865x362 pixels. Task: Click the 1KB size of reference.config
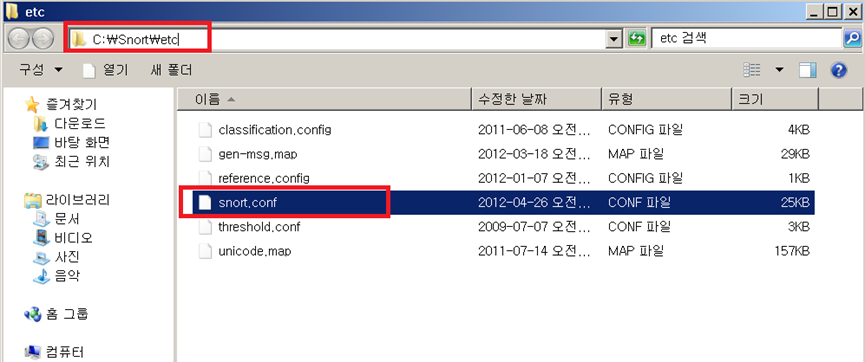pos(798,179)
